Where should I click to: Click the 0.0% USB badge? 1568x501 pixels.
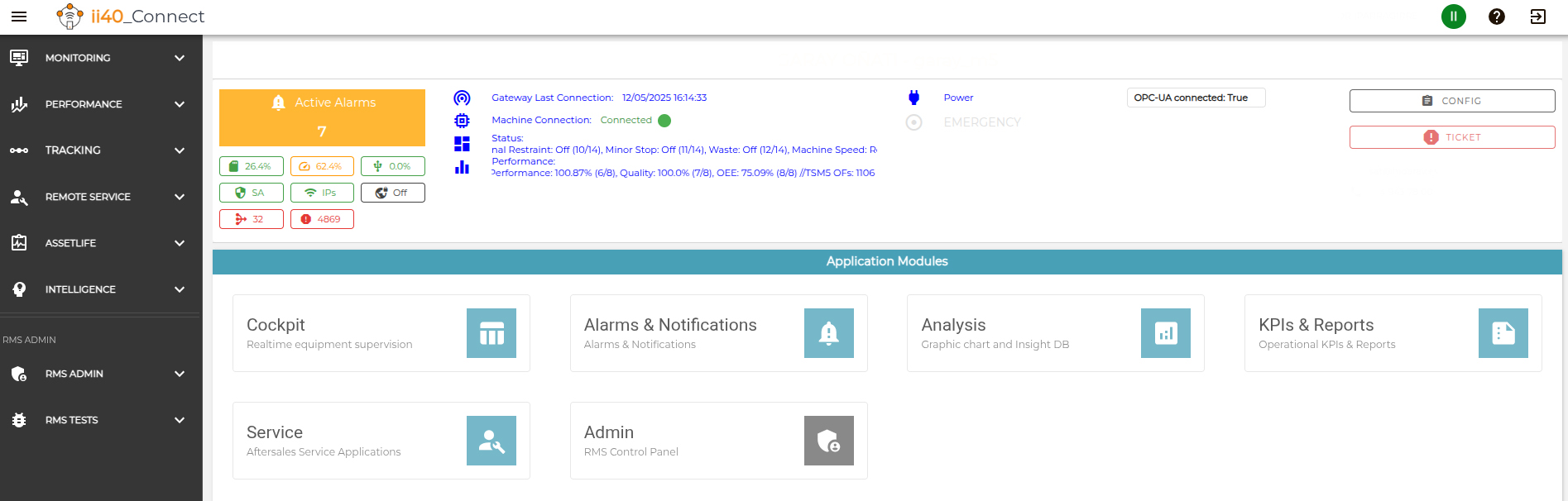pyautogui.click(x=393, y=166)
